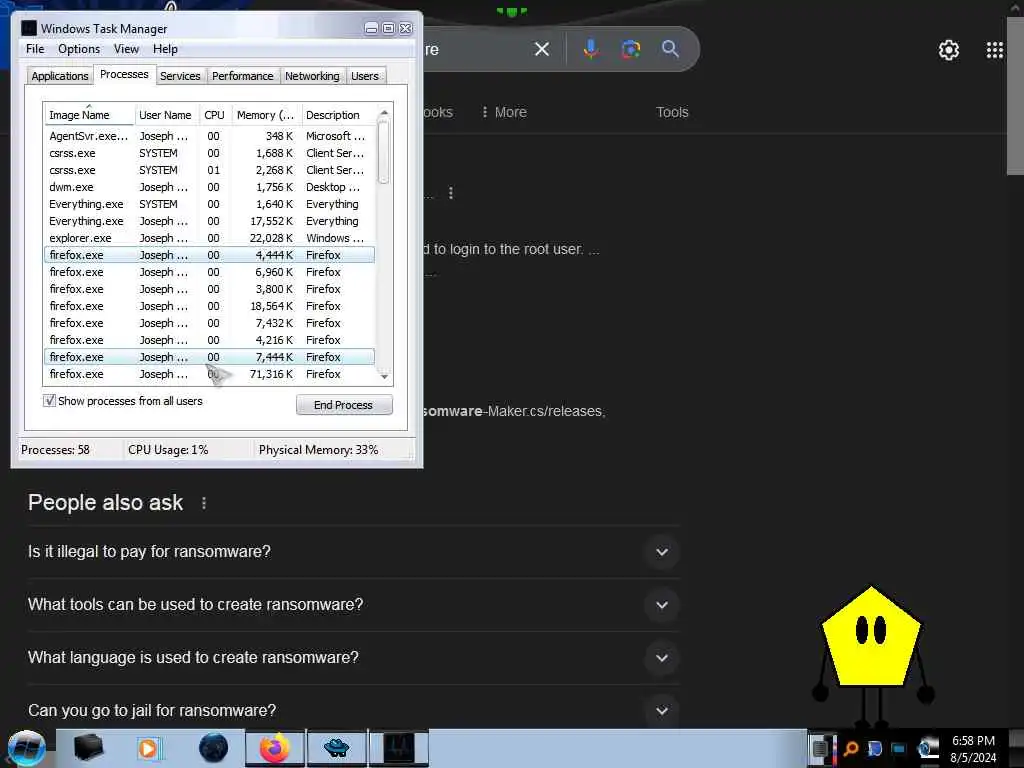This screenshot has height=768, width=1024.
Task: Open the black box taskbar icon
Action: (x=88, y=748)
